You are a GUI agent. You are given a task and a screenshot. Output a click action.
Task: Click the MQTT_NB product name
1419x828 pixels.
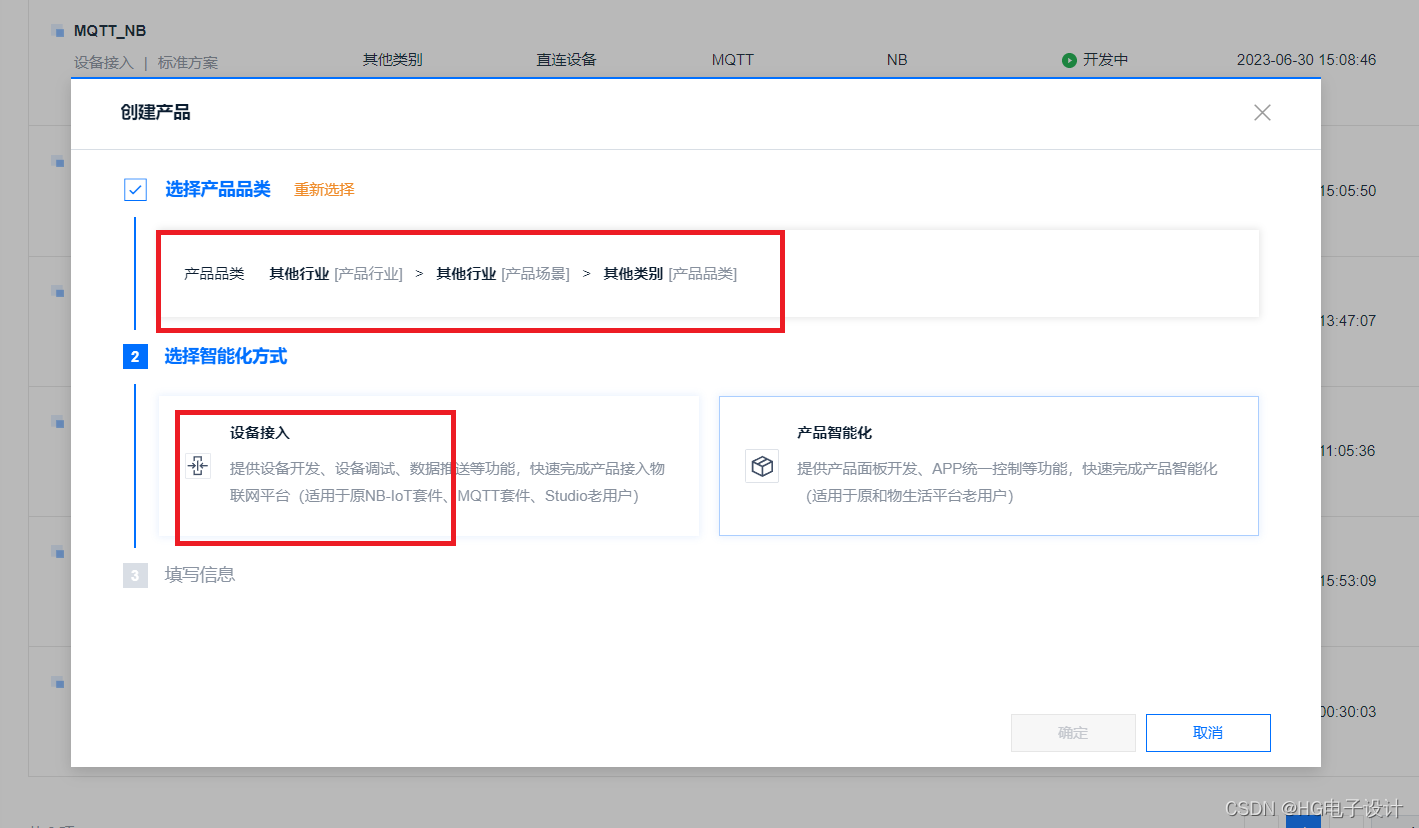click(x=108, y=30)
